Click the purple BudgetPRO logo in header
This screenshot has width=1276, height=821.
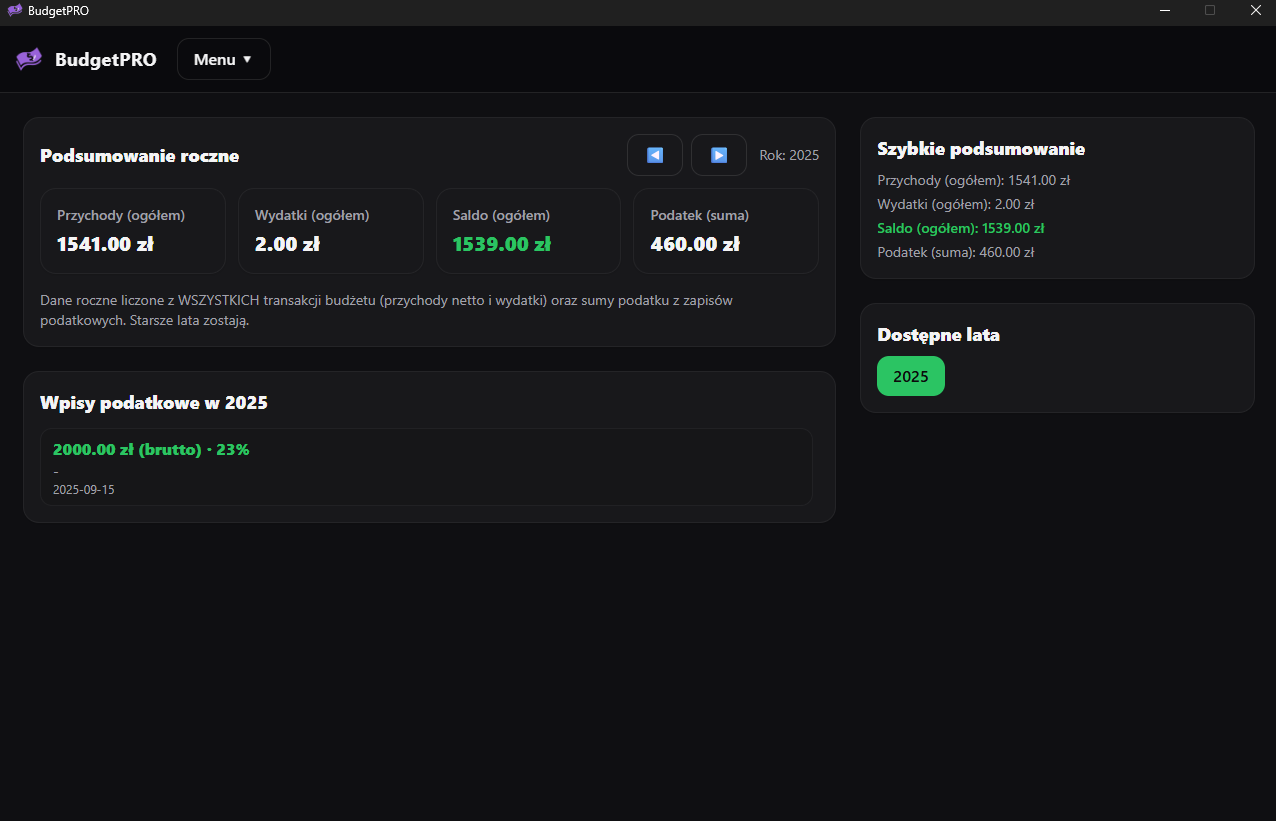[x=29, y=59]
